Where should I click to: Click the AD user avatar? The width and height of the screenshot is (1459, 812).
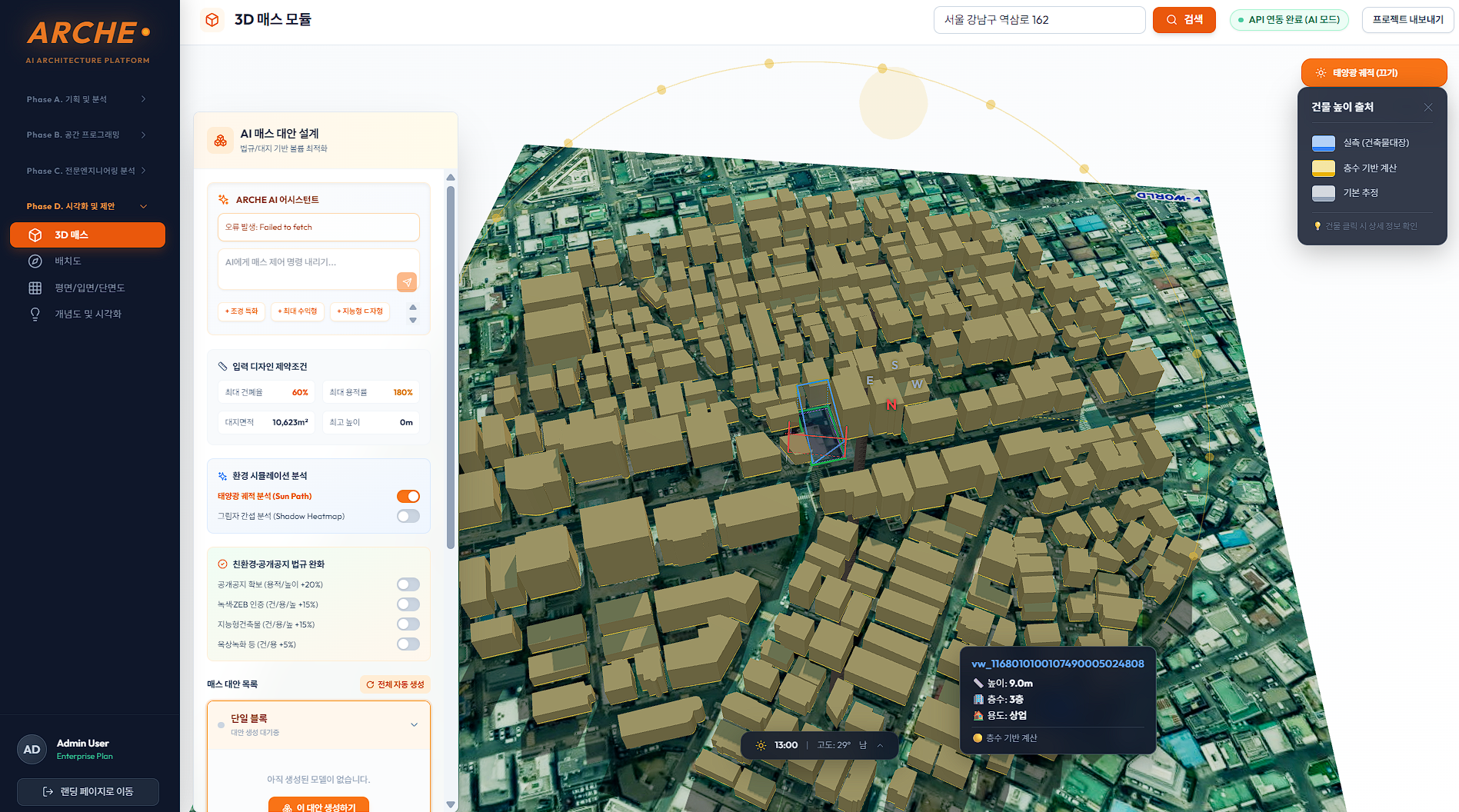pos(32,750)
